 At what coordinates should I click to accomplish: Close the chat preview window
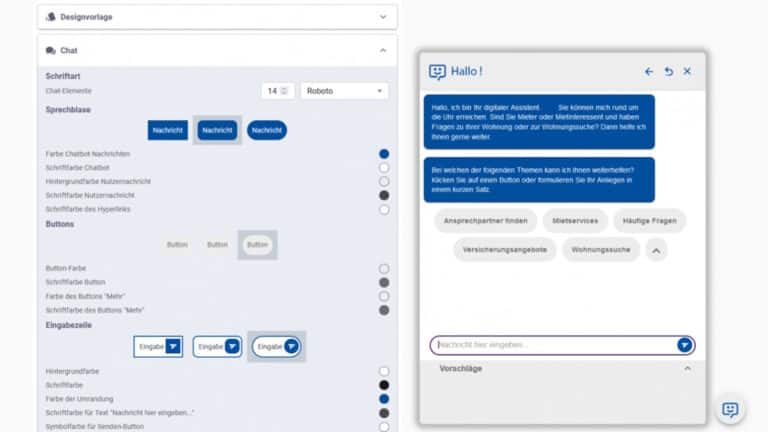click(687, 72)
